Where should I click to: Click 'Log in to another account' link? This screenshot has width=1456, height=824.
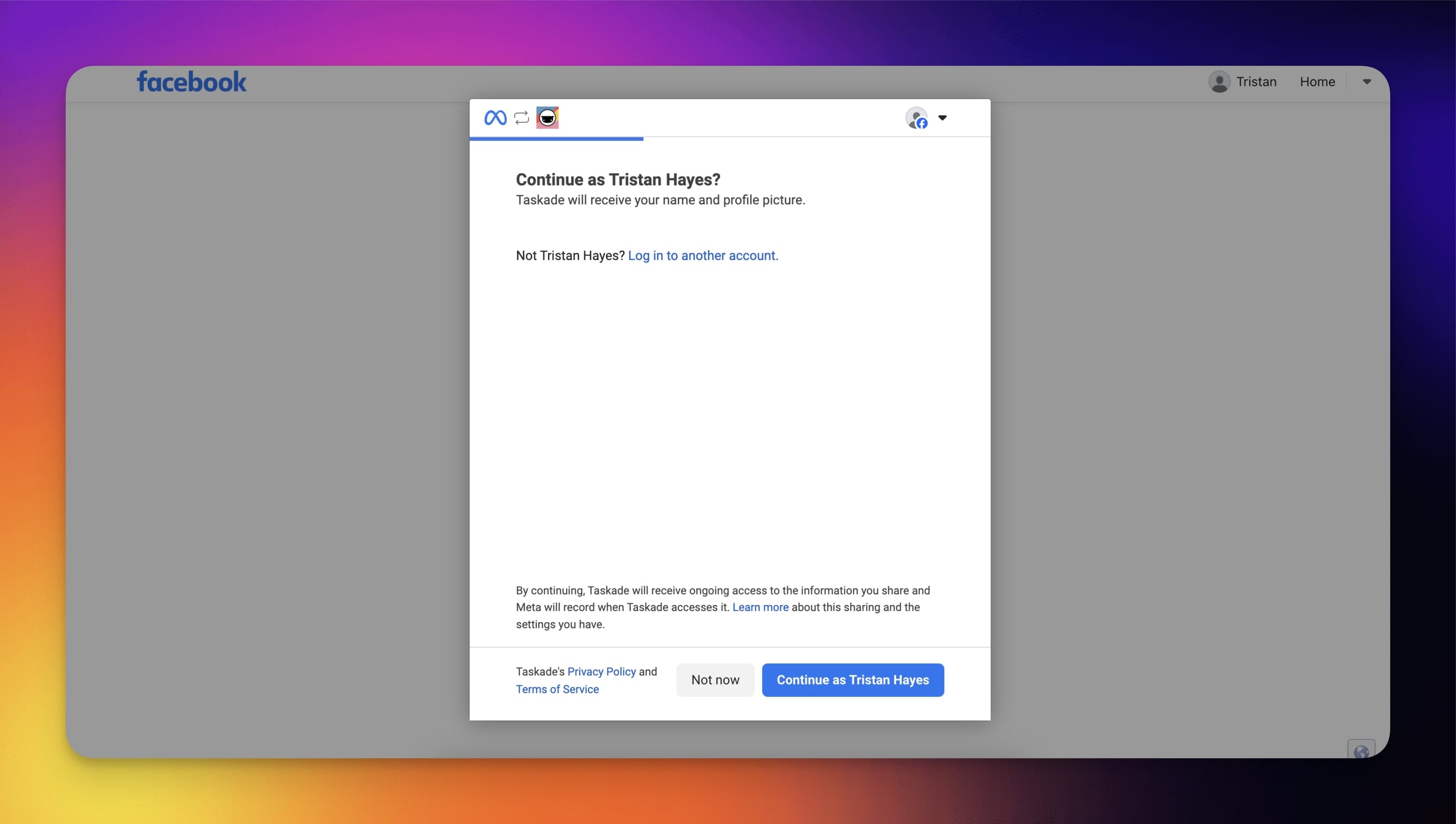[x=703, y=256]
